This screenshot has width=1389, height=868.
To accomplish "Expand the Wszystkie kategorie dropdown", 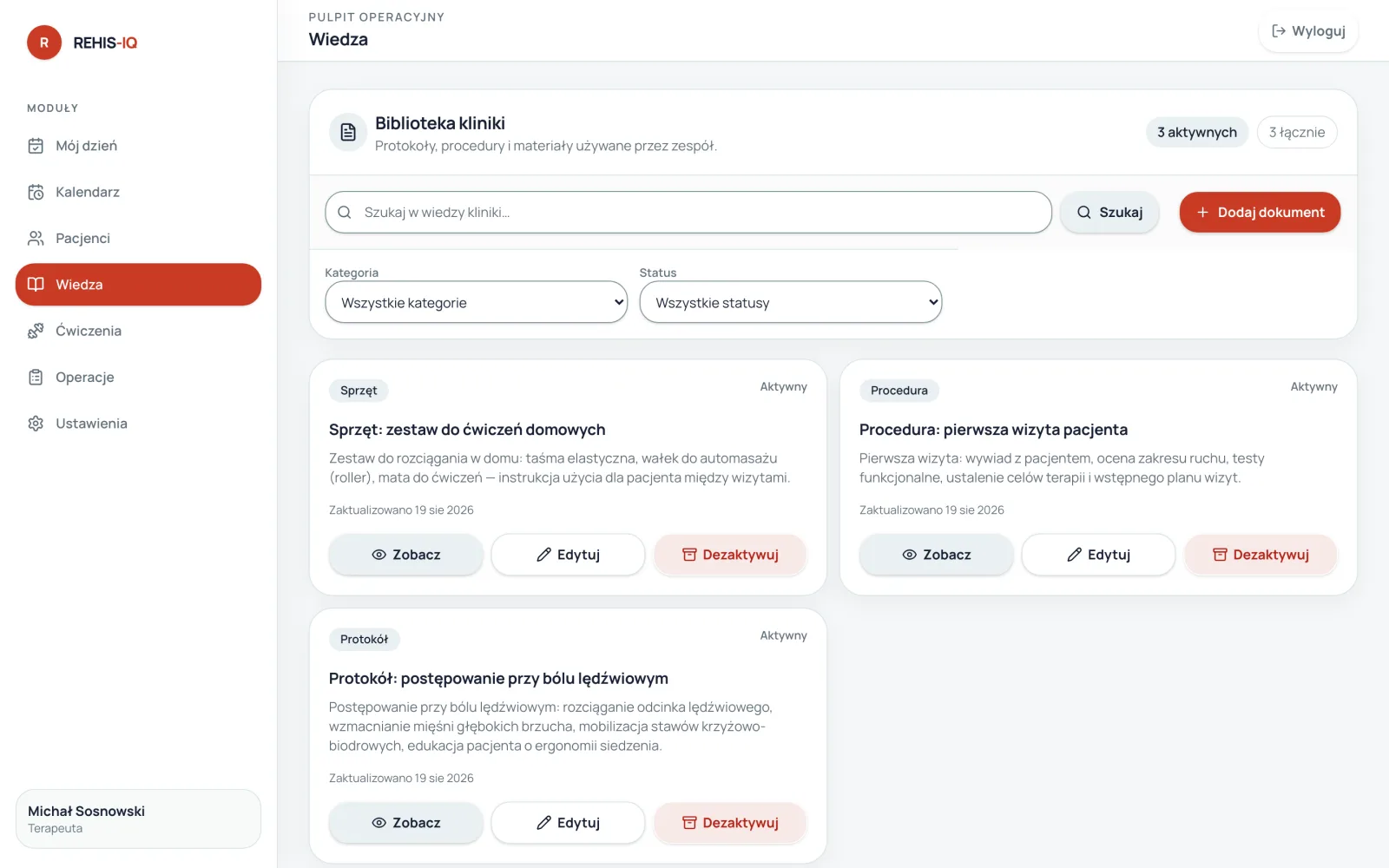I will [x=477, y=302].
